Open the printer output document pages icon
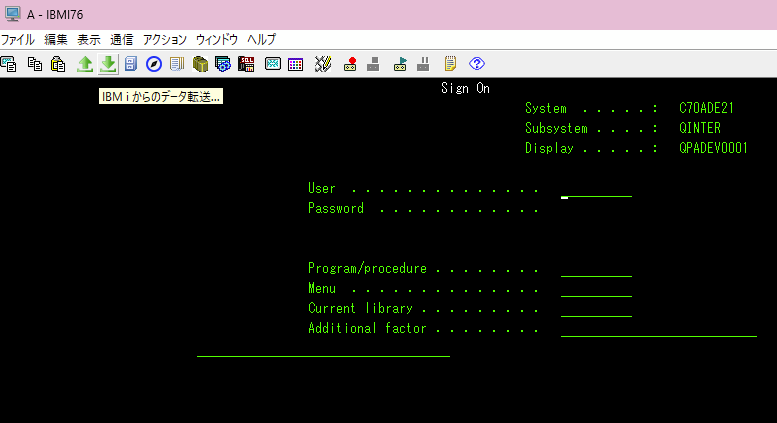 (x=176, y=64)
